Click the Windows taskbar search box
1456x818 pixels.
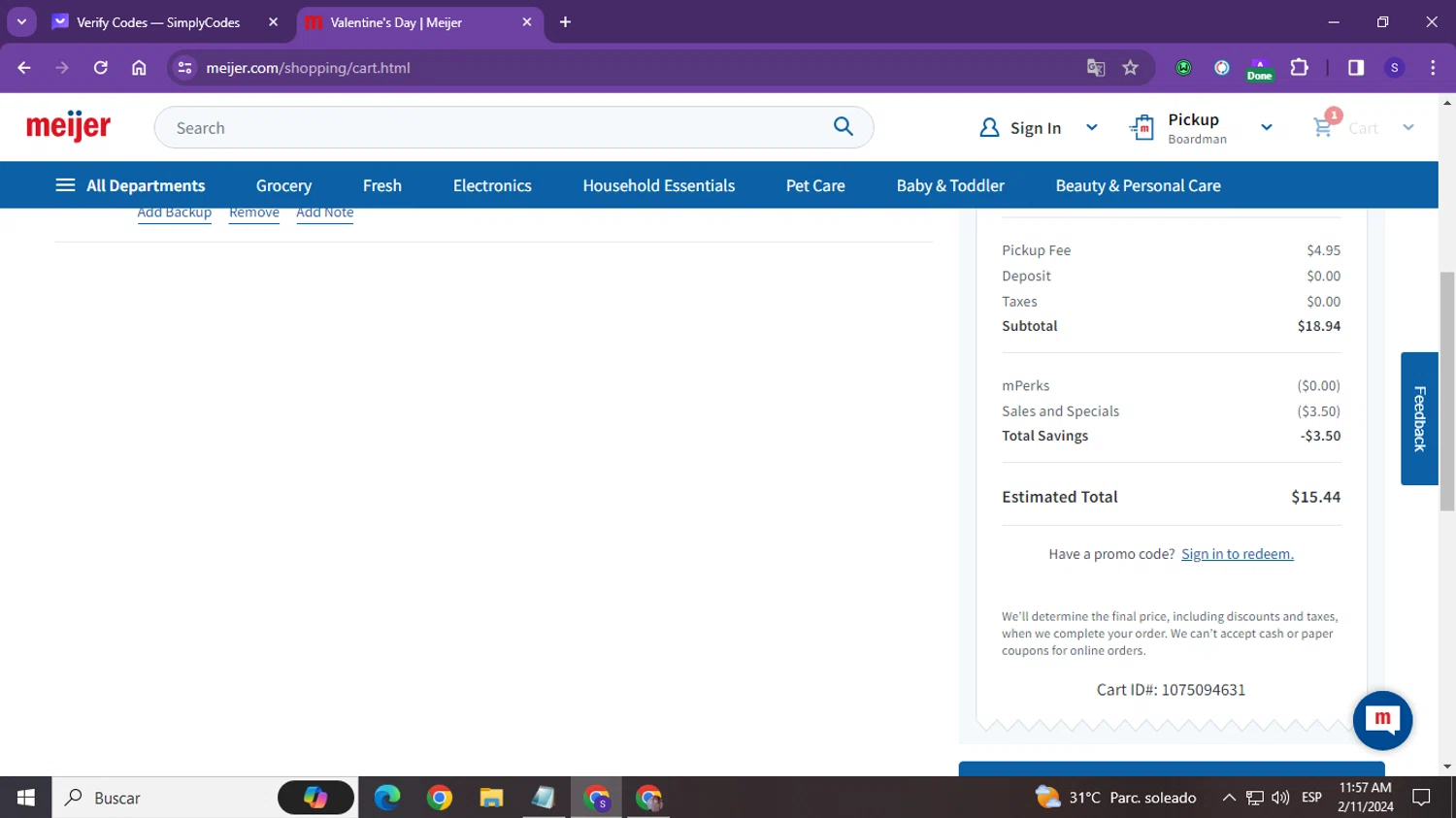[163, 798]
